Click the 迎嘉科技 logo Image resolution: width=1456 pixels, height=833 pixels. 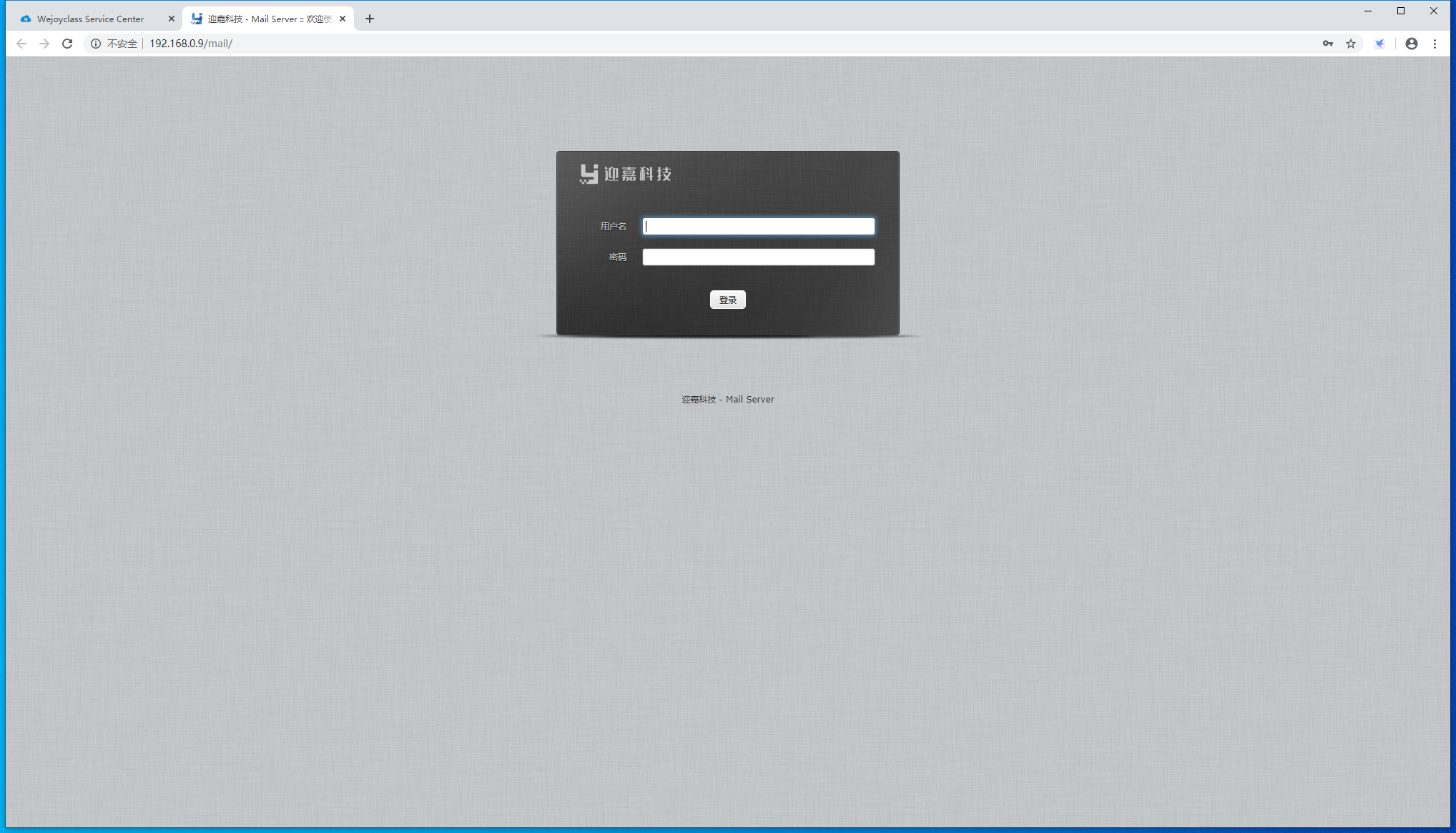click(x=626, y=174)
